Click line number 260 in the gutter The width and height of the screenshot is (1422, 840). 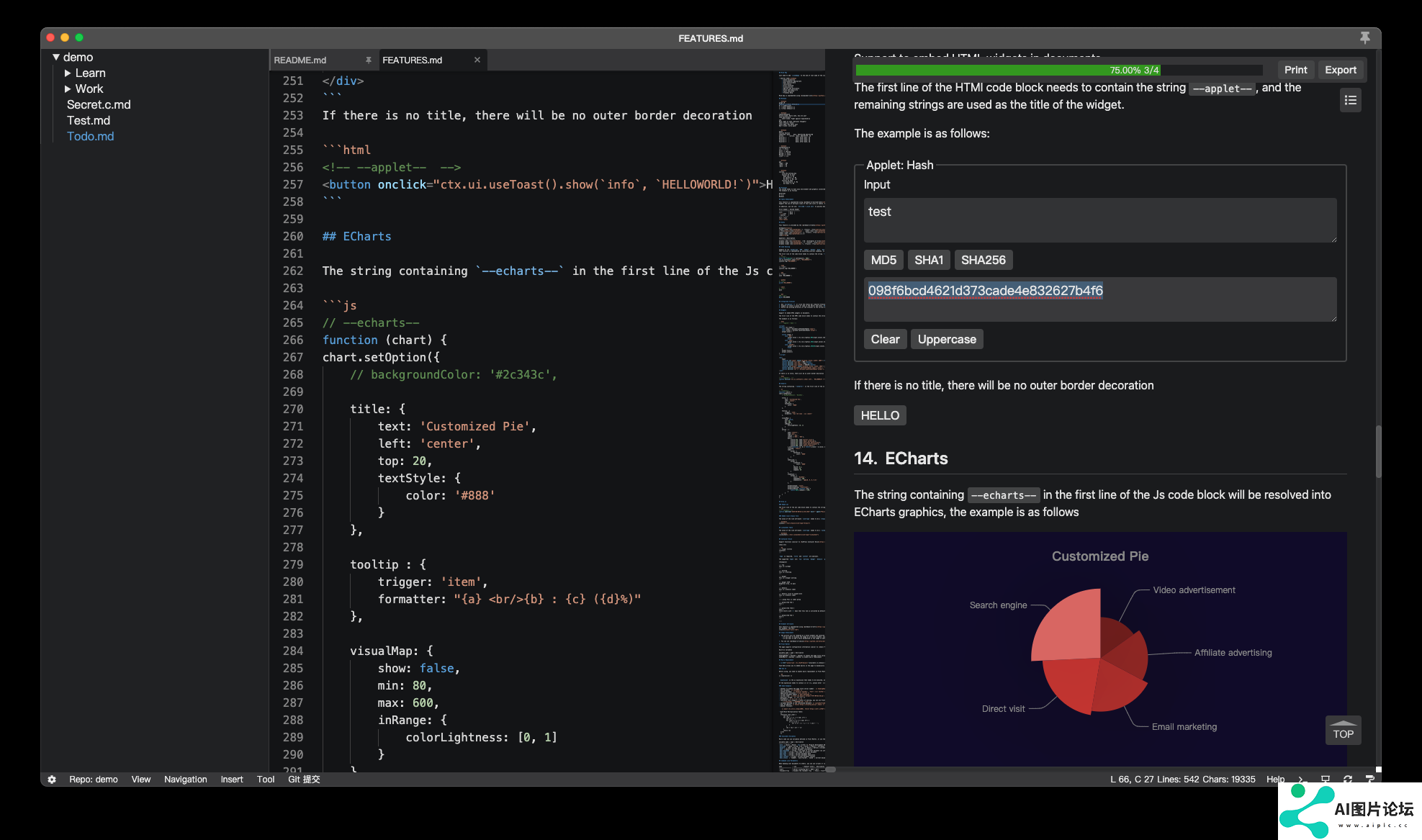point(293,236)
